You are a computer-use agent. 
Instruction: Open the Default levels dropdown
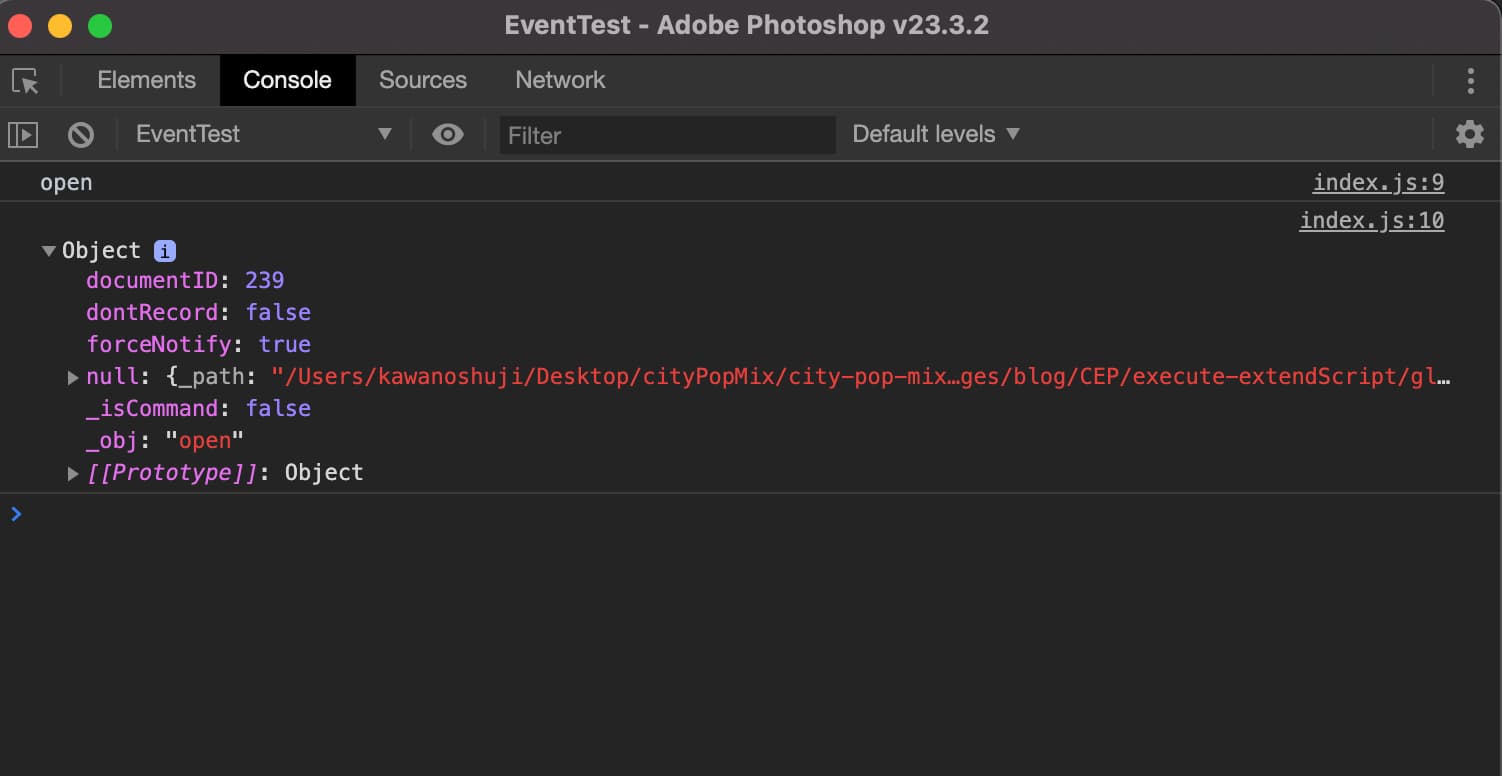(x=935, y=134)
